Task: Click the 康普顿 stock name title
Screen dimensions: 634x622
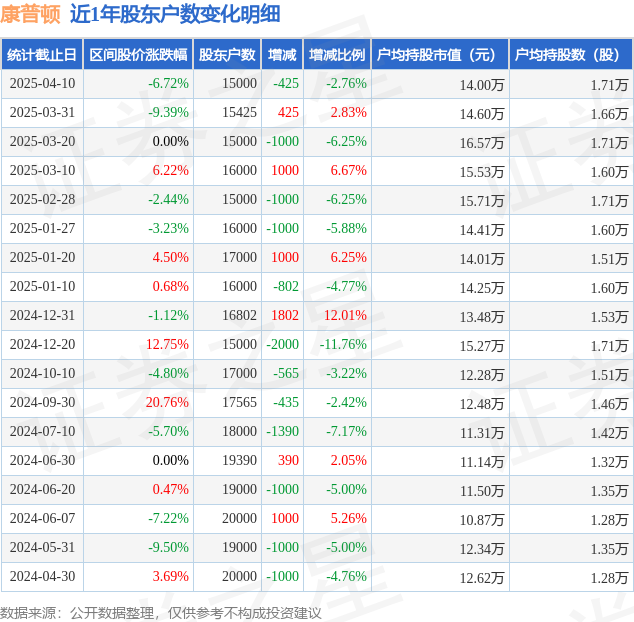Action: click(x=30, y=14)
